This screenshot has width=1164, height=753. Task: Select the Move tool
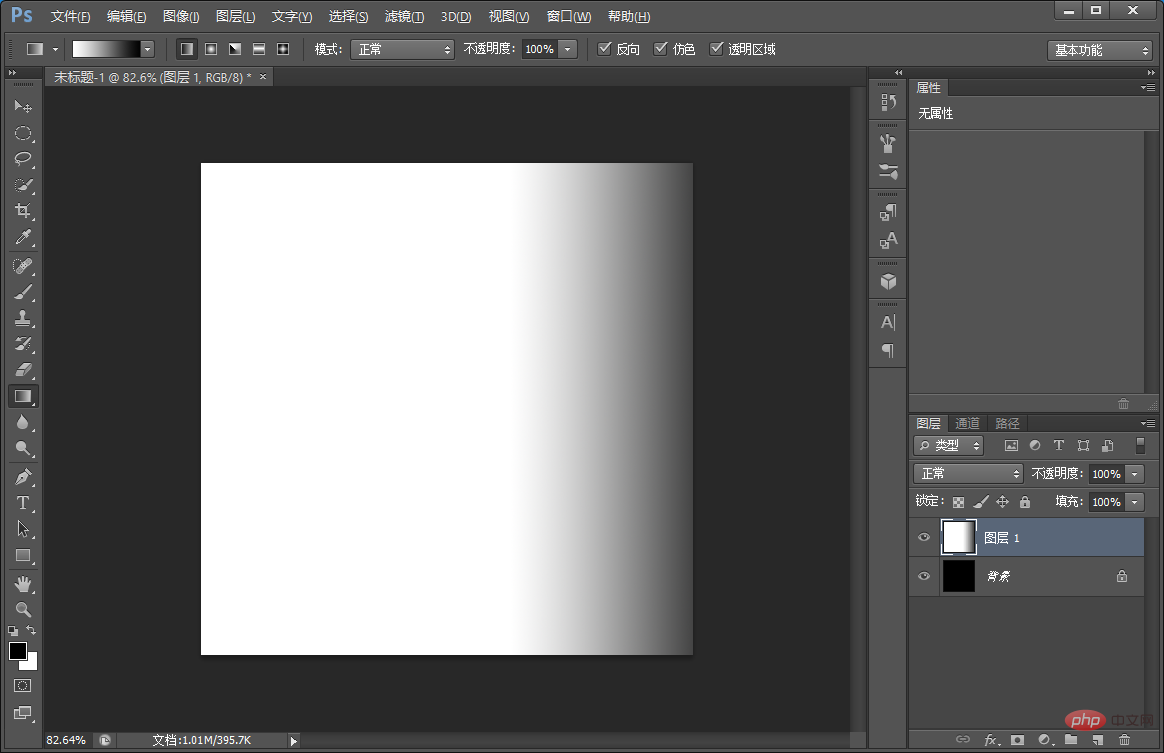[23, 106]
